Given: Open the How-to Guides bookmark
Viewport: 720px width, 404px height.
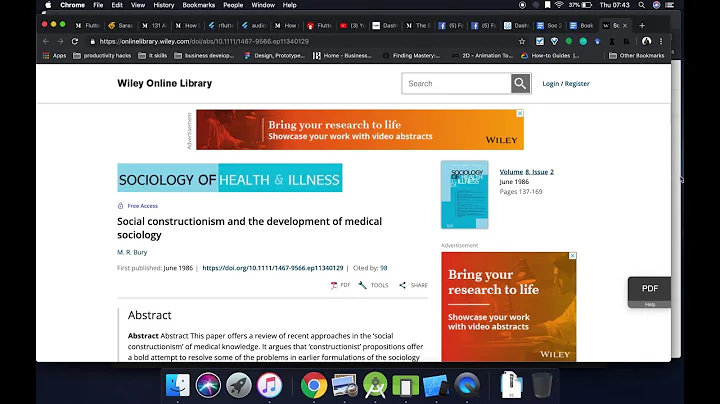Looking at the screenshot, I should (x=550, y=56).
